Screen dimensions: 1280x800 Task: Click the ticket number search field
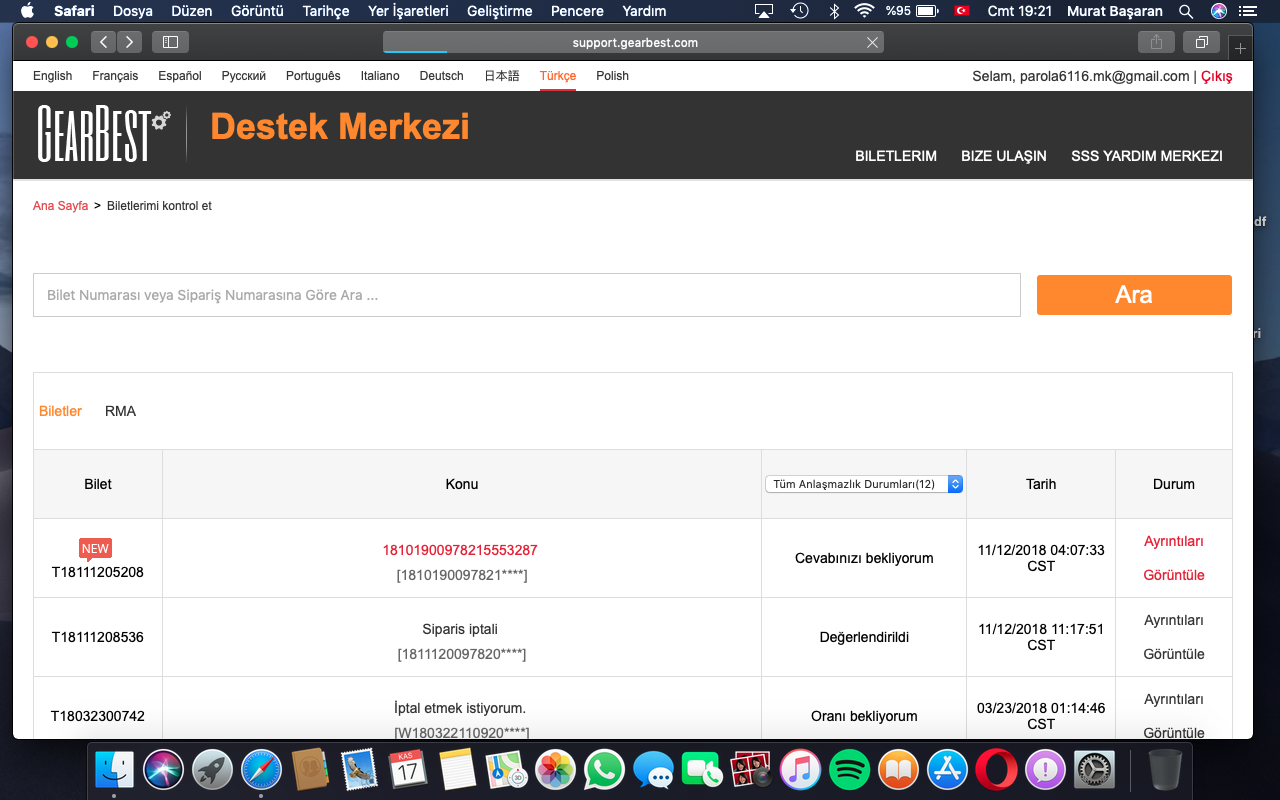tap(527, 295)
